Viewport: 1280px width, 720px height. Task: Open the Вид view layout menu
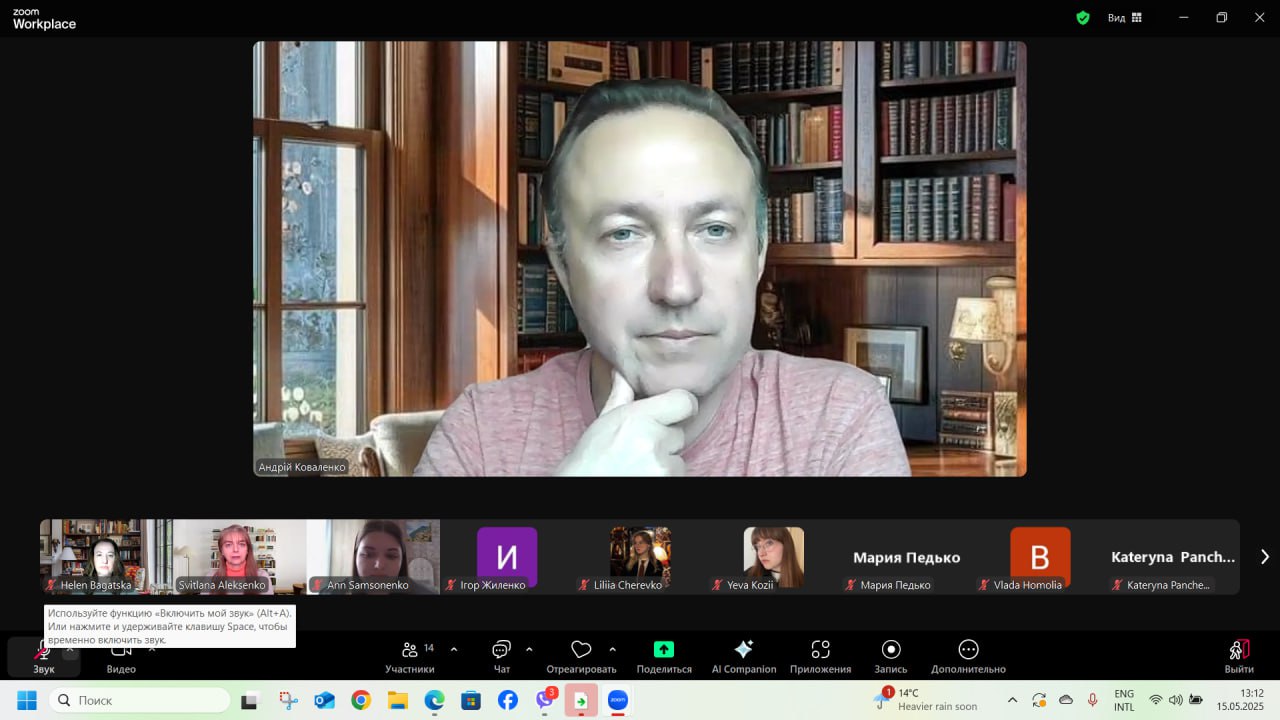tap(1124, 18)
